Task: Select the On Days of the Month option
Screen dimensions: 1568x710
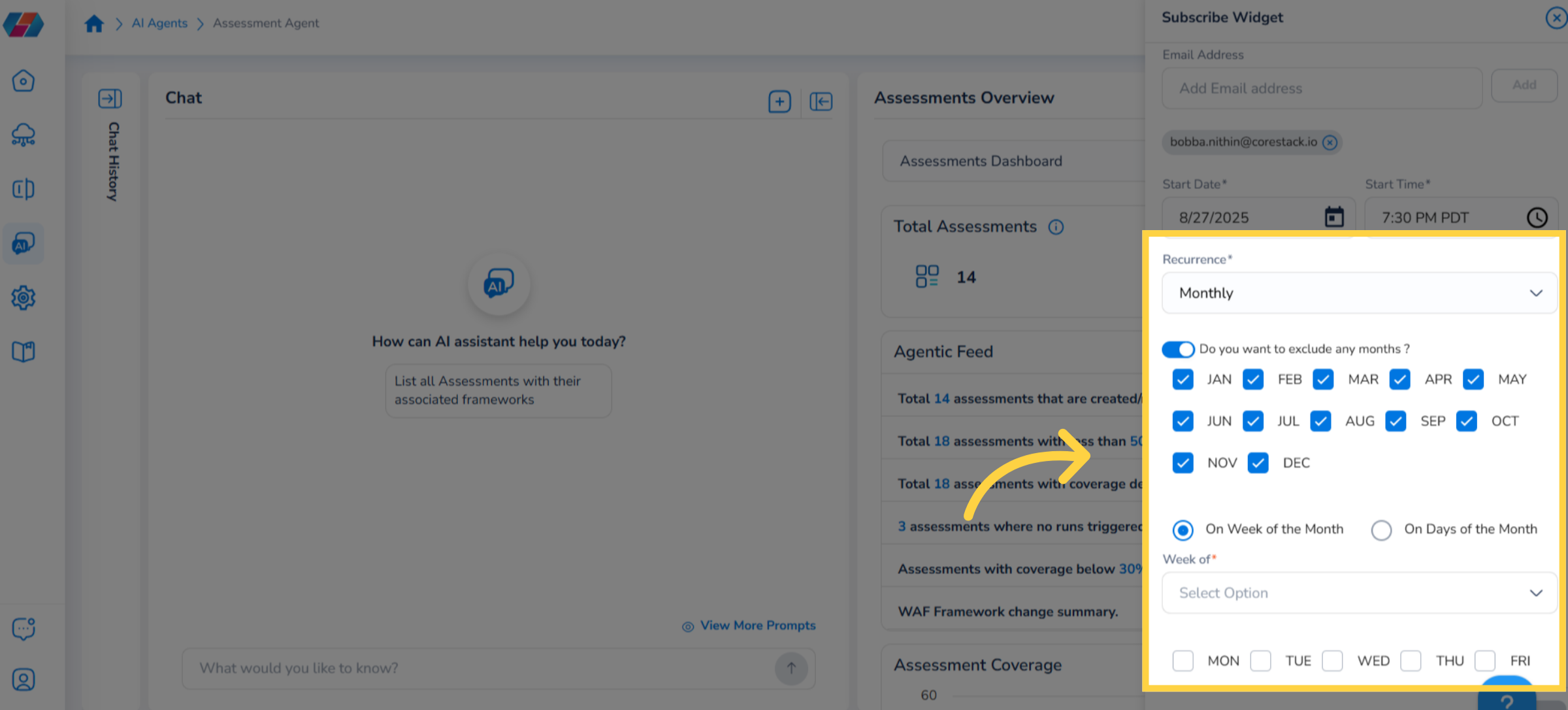Action: 1381,530
